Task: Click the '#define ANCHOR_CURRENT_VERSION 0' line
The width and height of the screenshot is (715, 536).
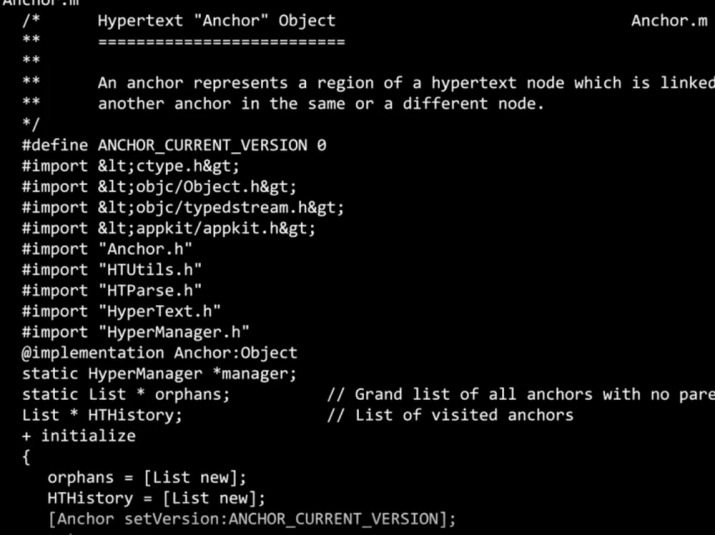Action: pos(174,145)
